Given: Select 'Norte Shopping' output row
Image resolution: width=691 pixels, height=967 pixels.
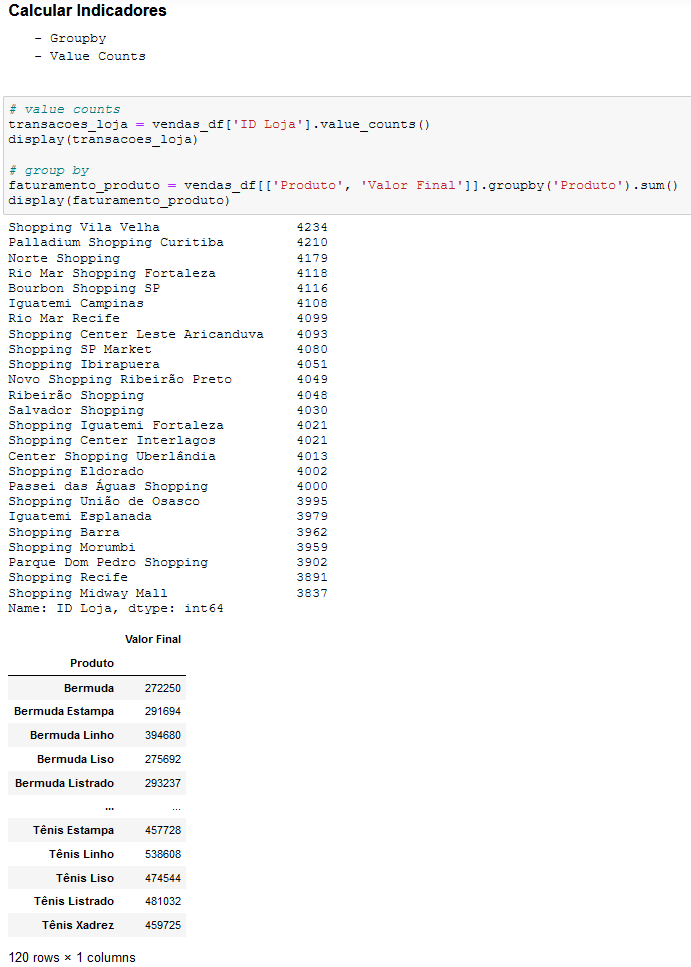Looking at the screenshot, I should (168, 258).
